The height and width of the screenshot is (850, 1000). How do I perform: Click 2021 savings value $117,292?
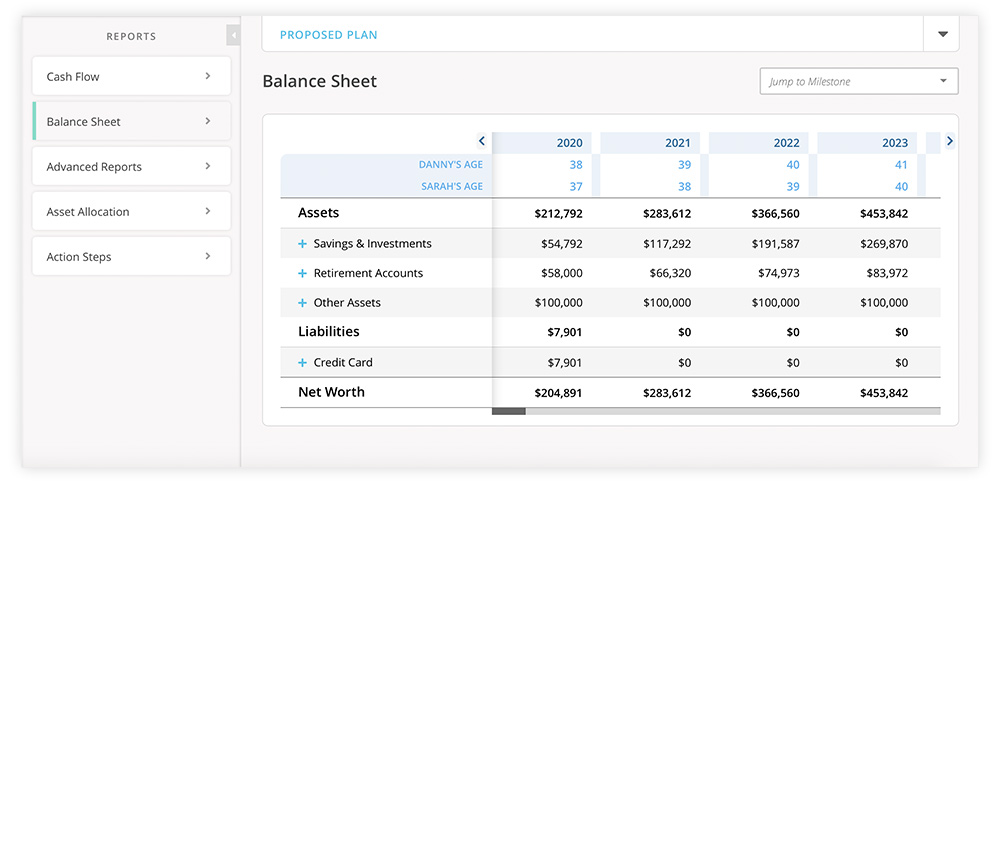666,244
